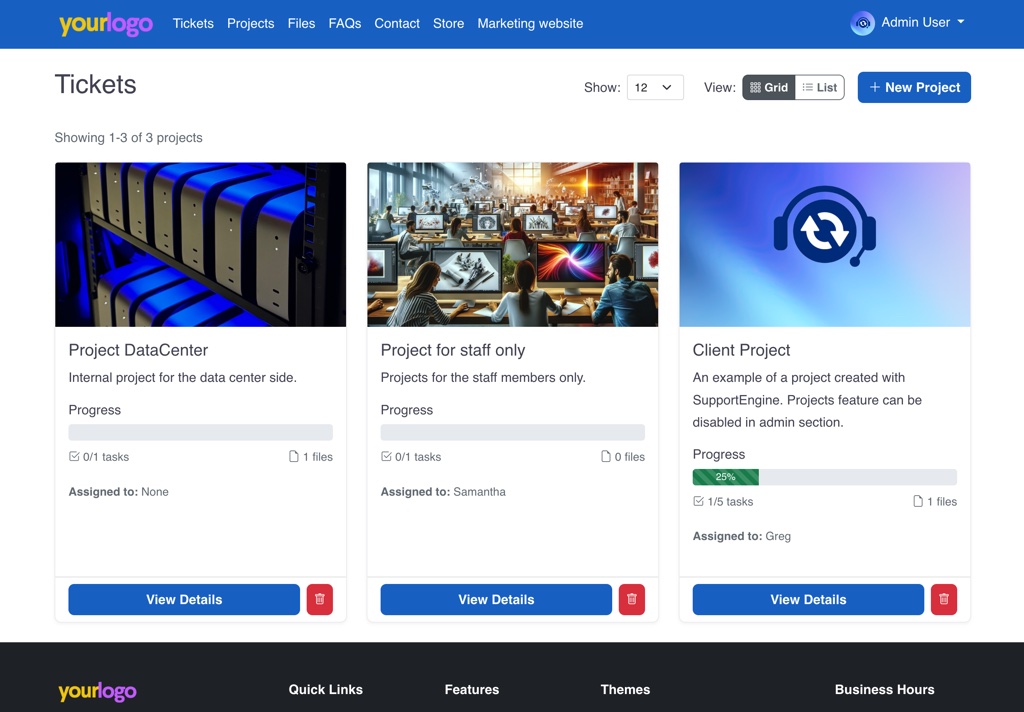Click the Project for staff only thumbnail image
The width and height of the screenshot is (1024, 712).
(x=513, y=245)
